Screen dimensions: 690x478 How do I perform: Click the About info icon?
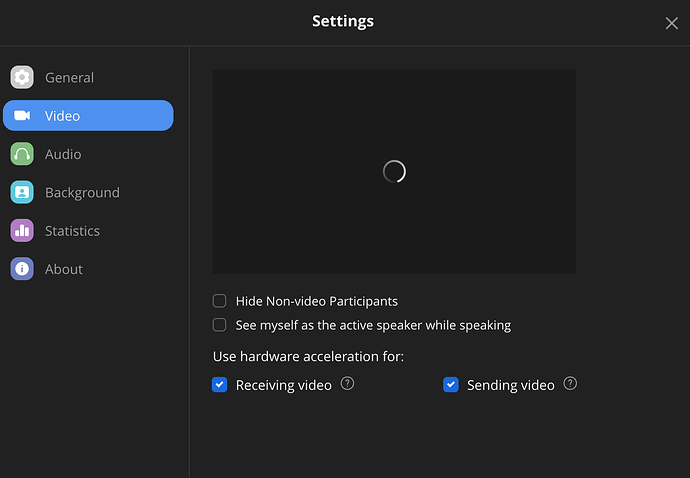coord(22,269)
